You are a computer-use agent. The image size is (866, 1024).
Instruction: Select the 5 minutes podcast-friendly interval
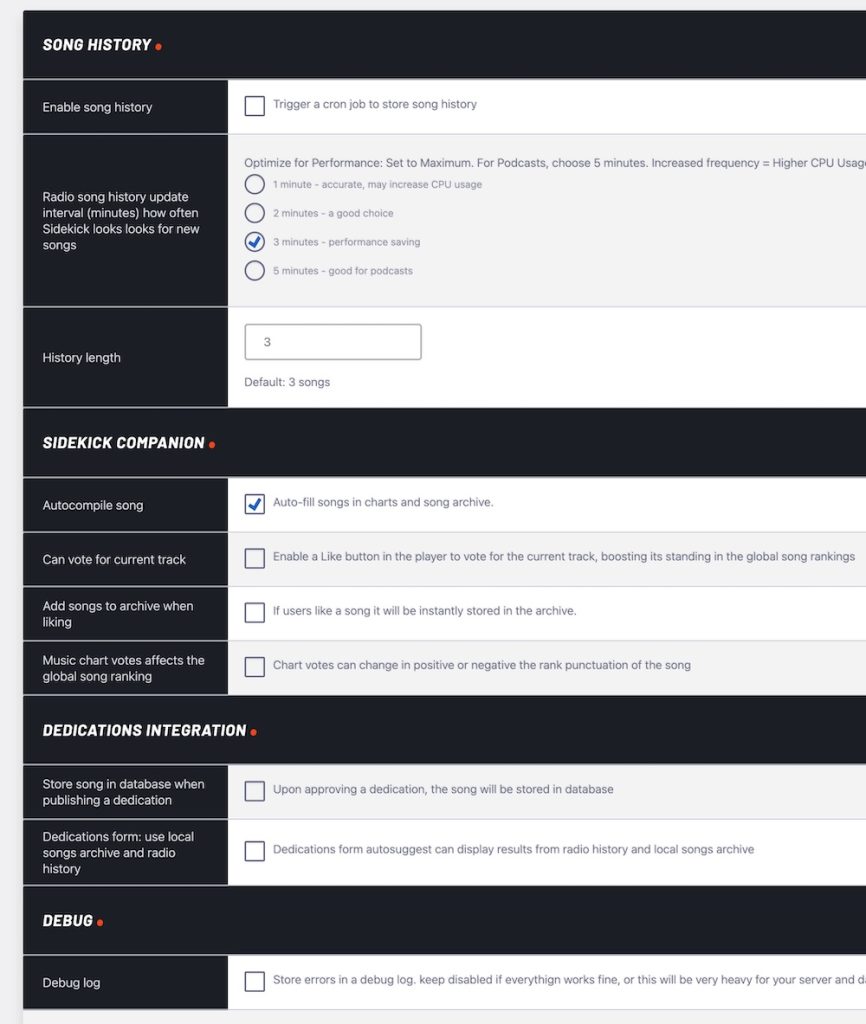pyautogui.click(x=255, y=271)
